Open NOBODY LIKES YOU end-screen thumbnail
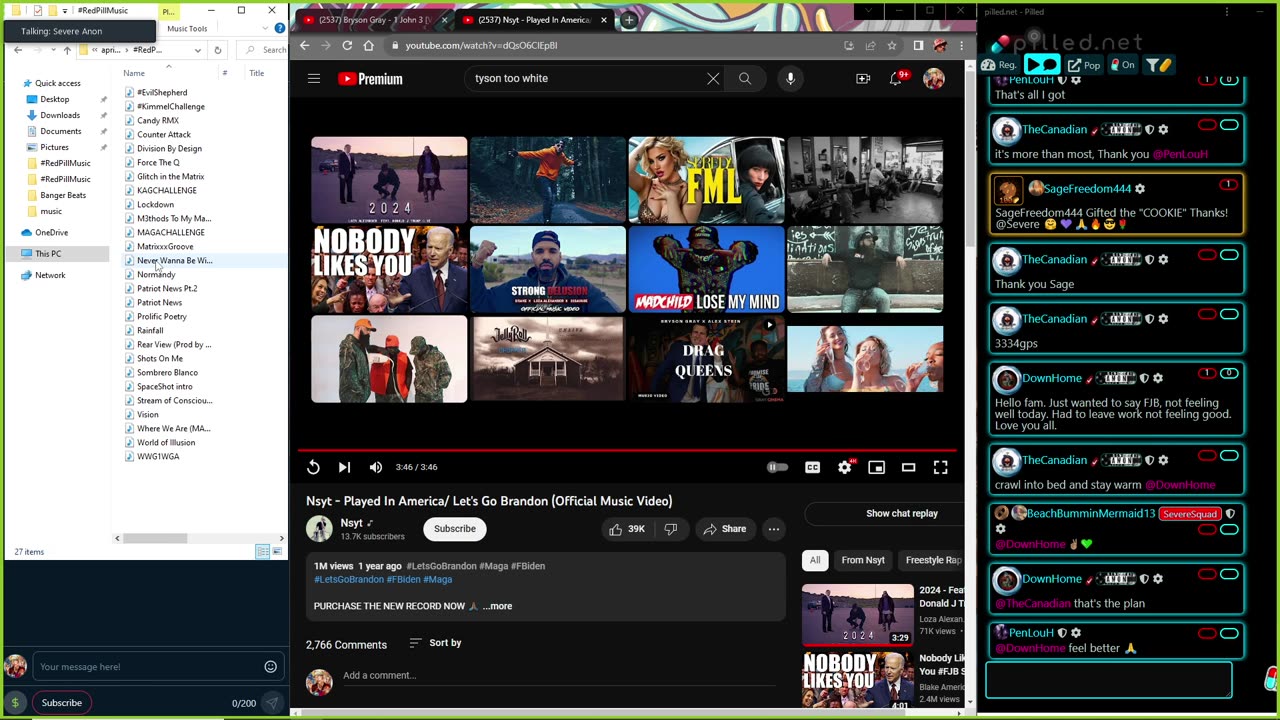 click(x=389, y=269)
